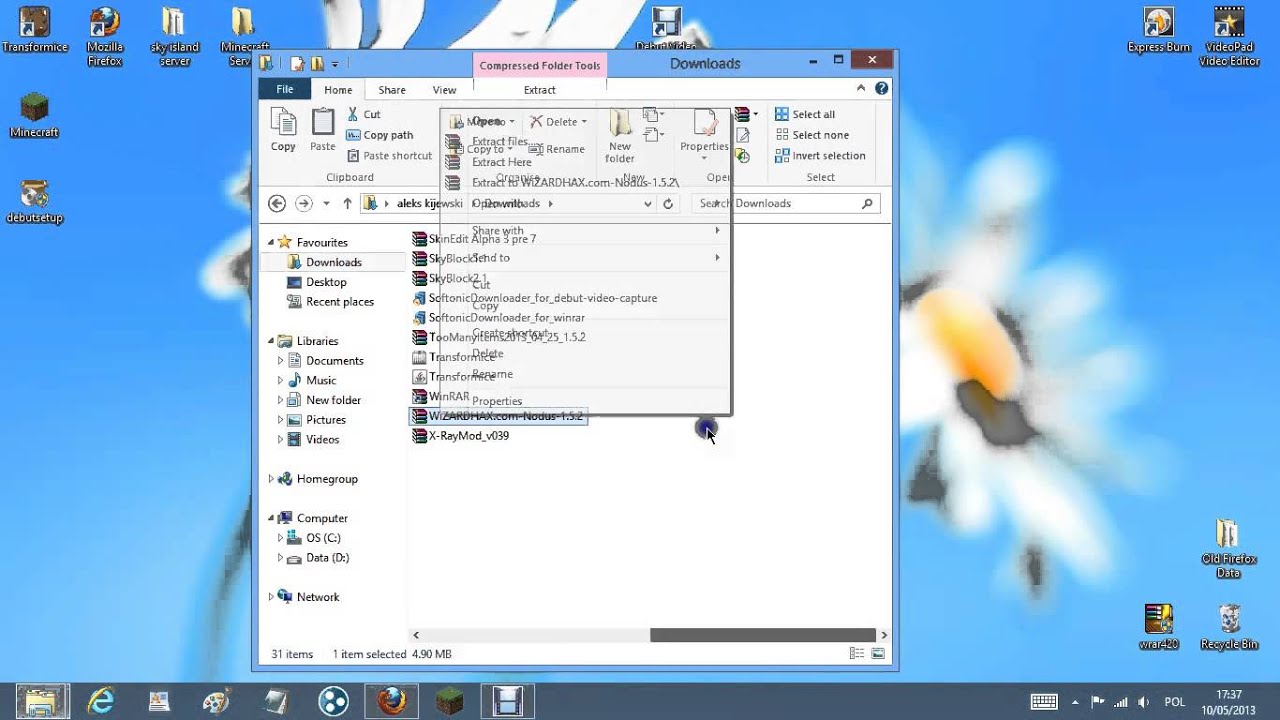Switch to the Extract ribbon tab
The height and width of the screenshot is (720, 1280).
point(539,90)
